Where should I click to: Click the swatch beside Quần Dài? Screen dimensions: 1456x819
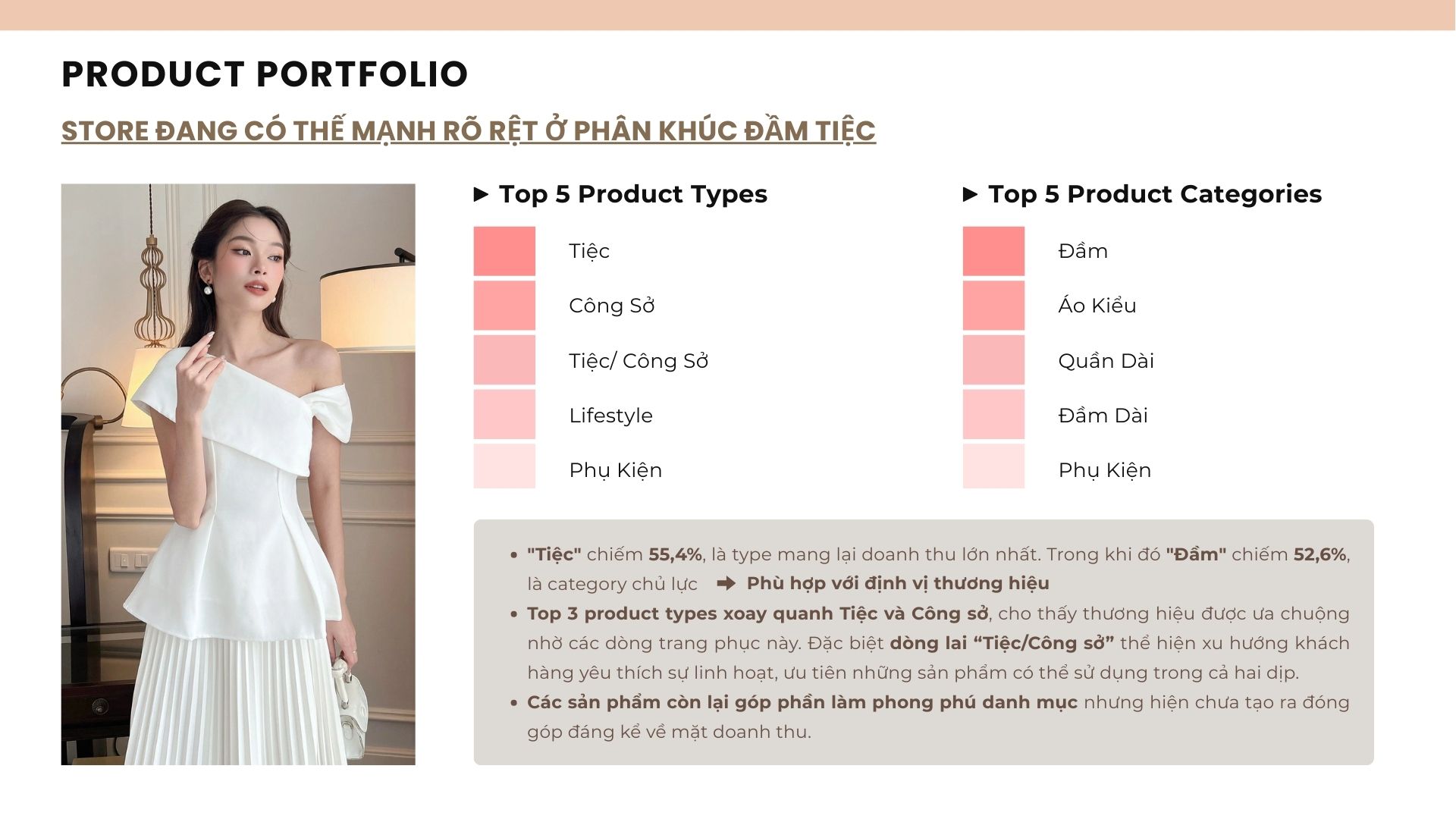click(x=993, y=360)
